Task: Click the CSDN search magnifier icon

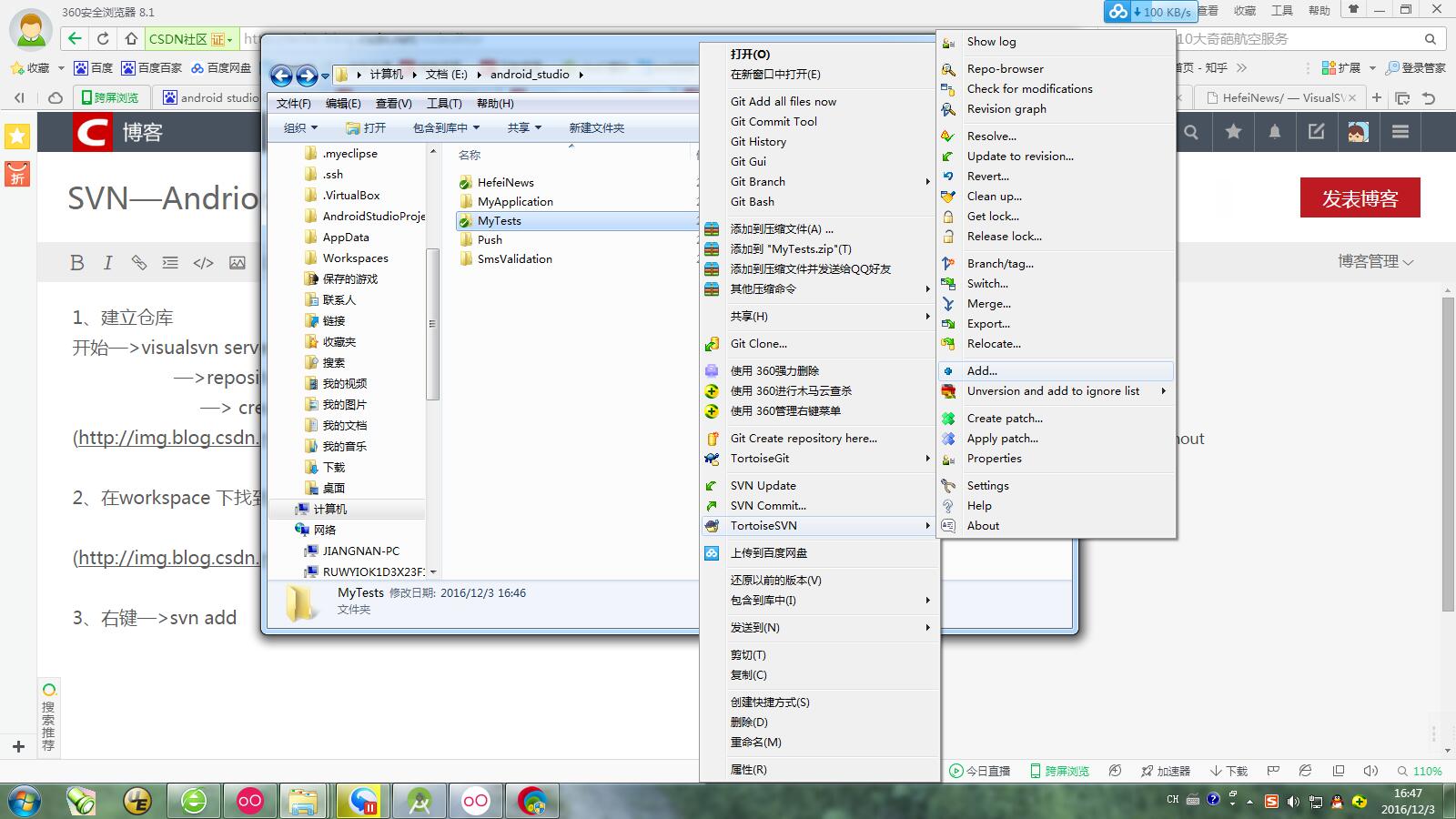Action: tap(1190, 133)
